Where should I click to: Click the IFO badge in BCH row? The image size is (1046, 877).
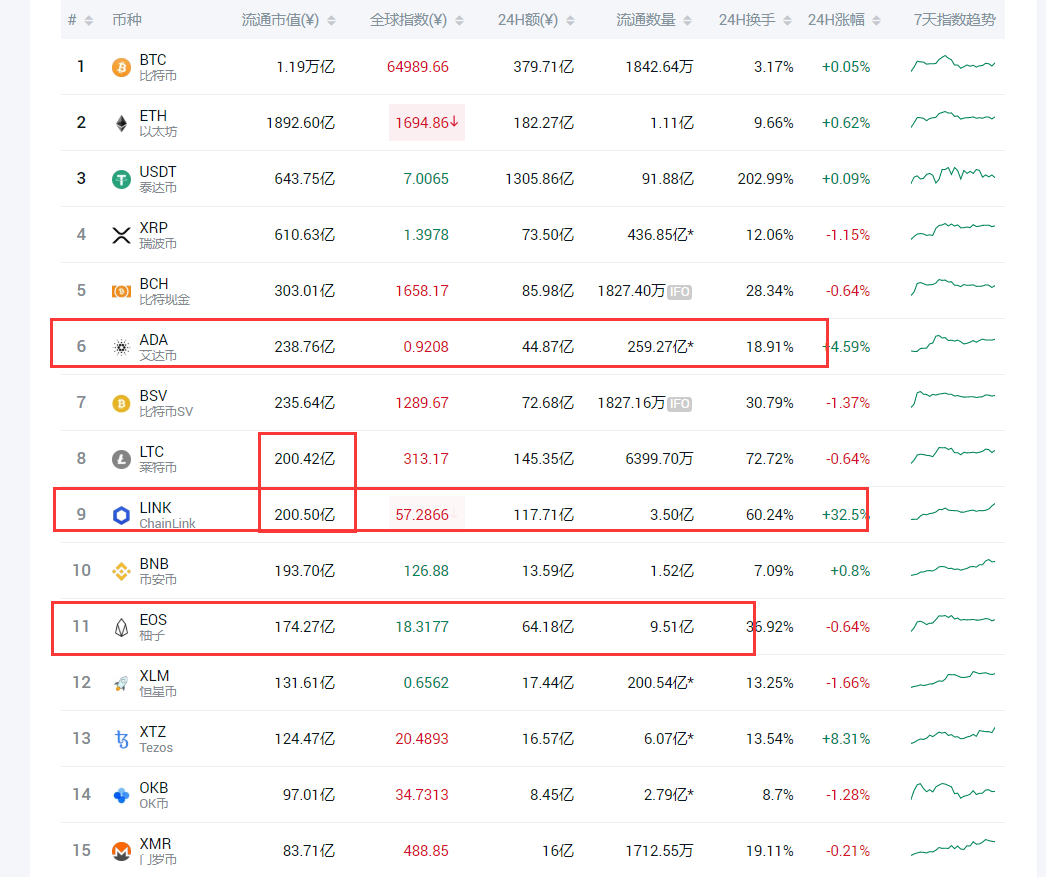pos(680,292)
